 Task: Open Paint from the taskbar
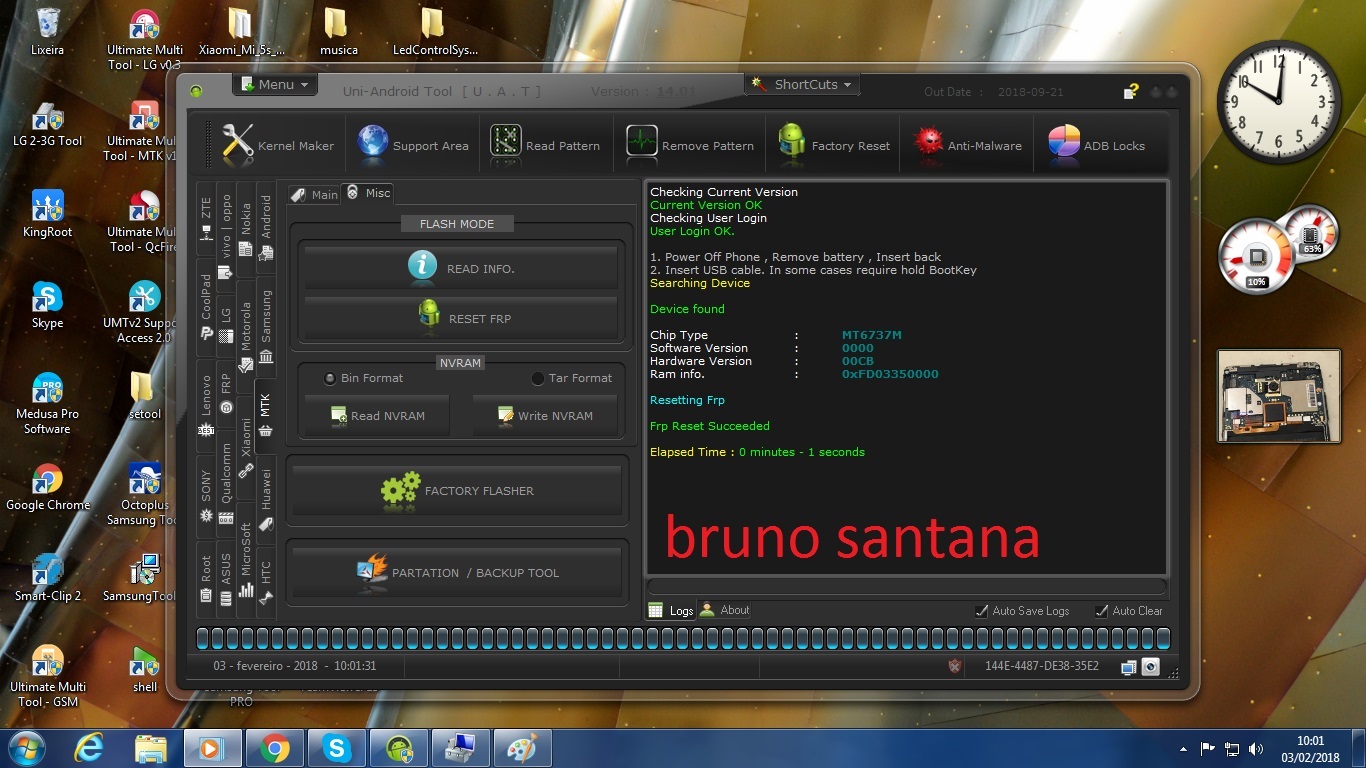523,748
